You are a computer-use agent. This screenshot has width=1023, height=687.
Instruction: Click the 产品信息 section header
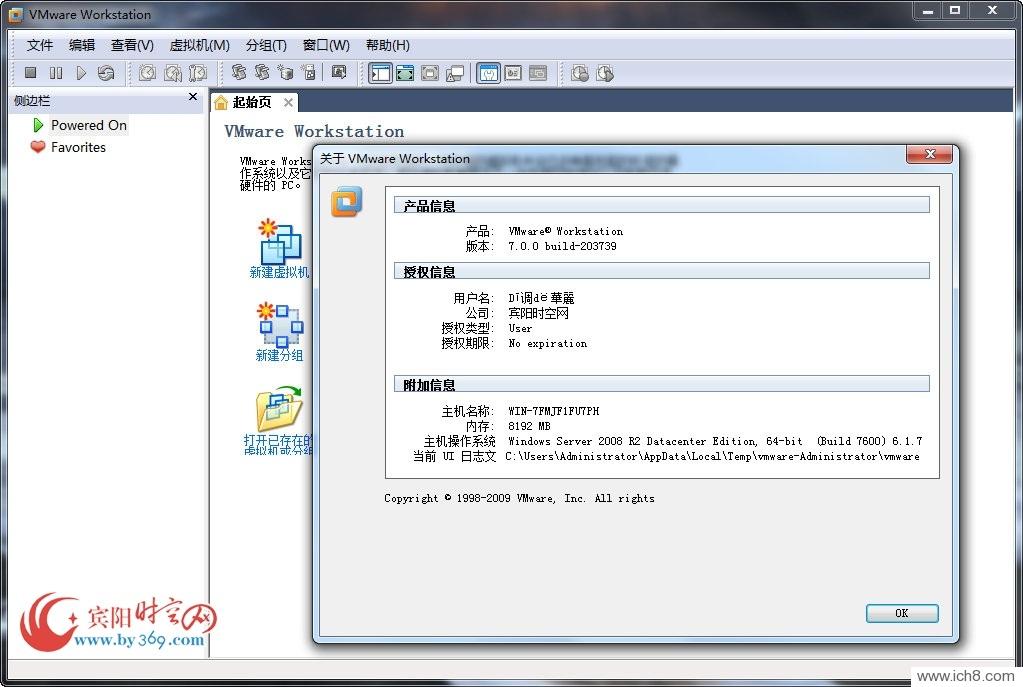coord(662,206)
